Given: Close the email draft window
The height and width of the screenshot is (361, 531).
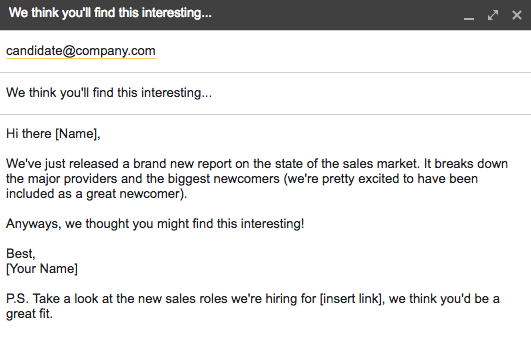Looking at the screenshot, I should click(517, 15).
